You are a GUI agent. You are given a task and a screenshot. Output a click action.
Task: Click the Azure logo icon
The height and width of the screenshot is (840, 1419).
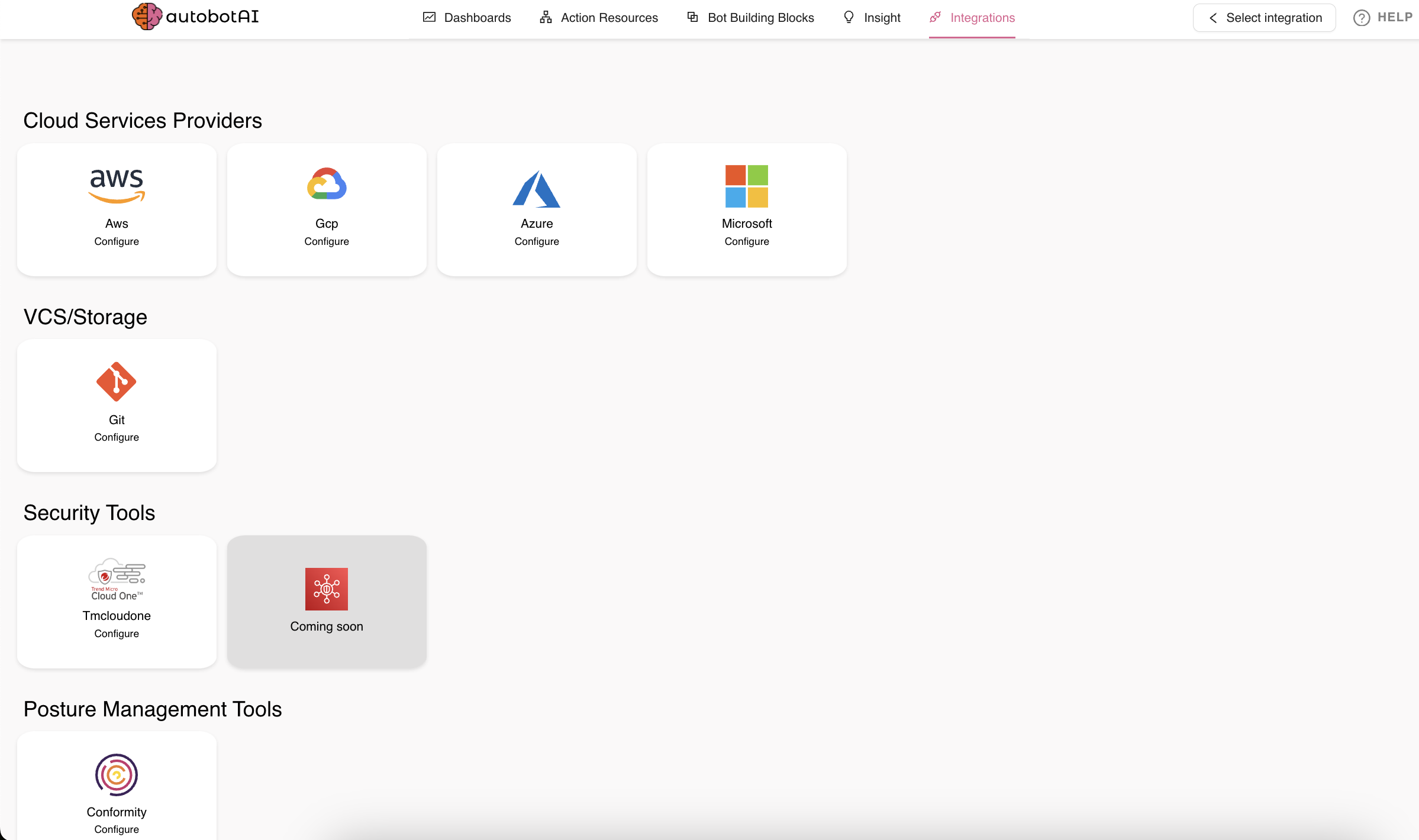(x=536, y=189)
